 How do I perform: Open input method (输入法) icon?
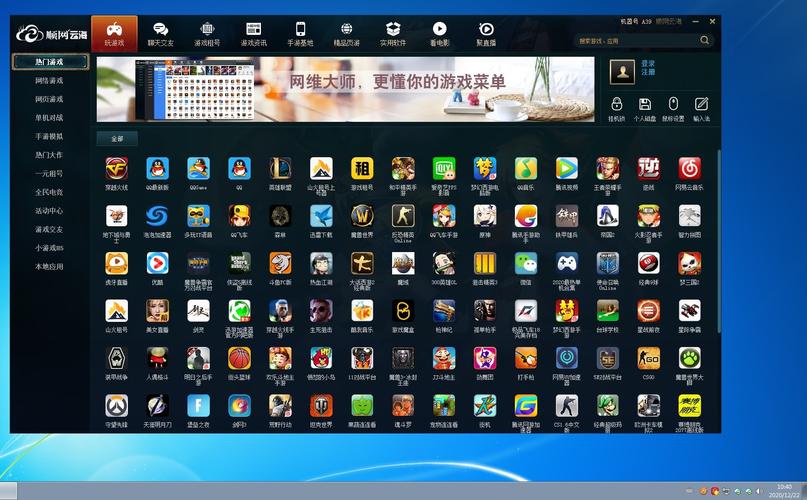(701, 105)
